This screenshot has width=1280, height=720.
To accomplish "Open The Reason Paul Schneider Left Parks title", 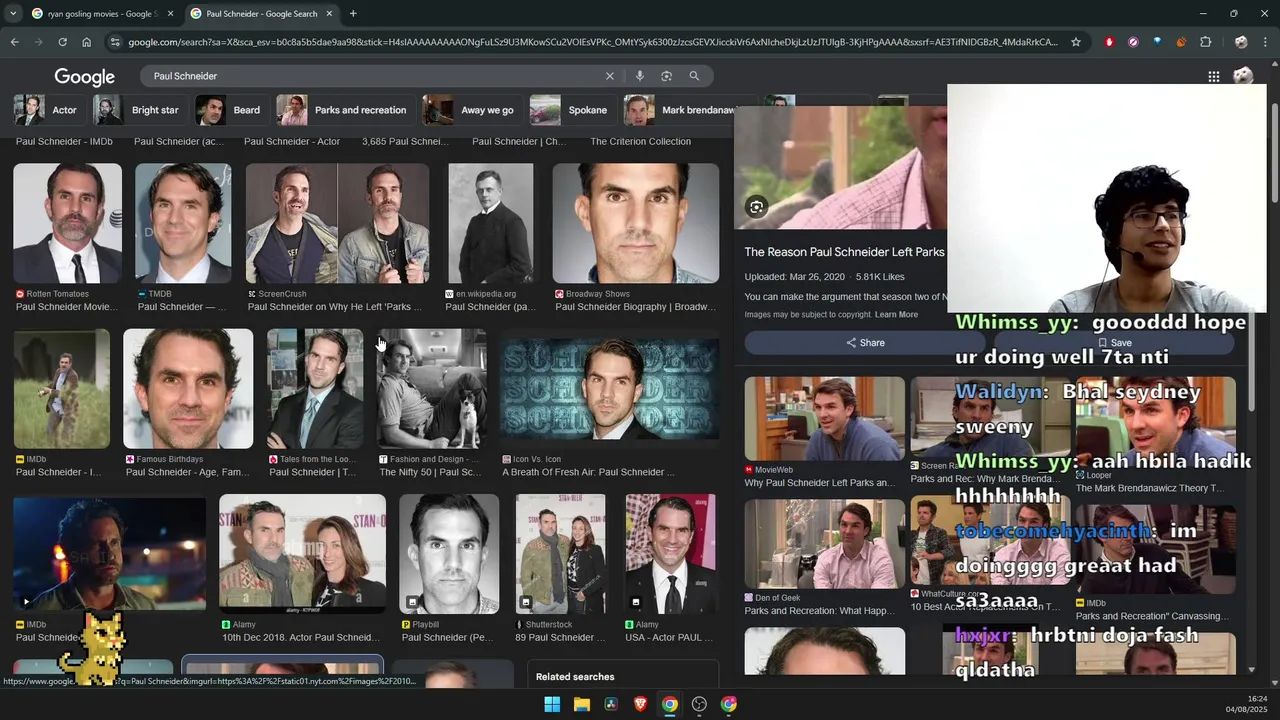I will click(844, 252).
